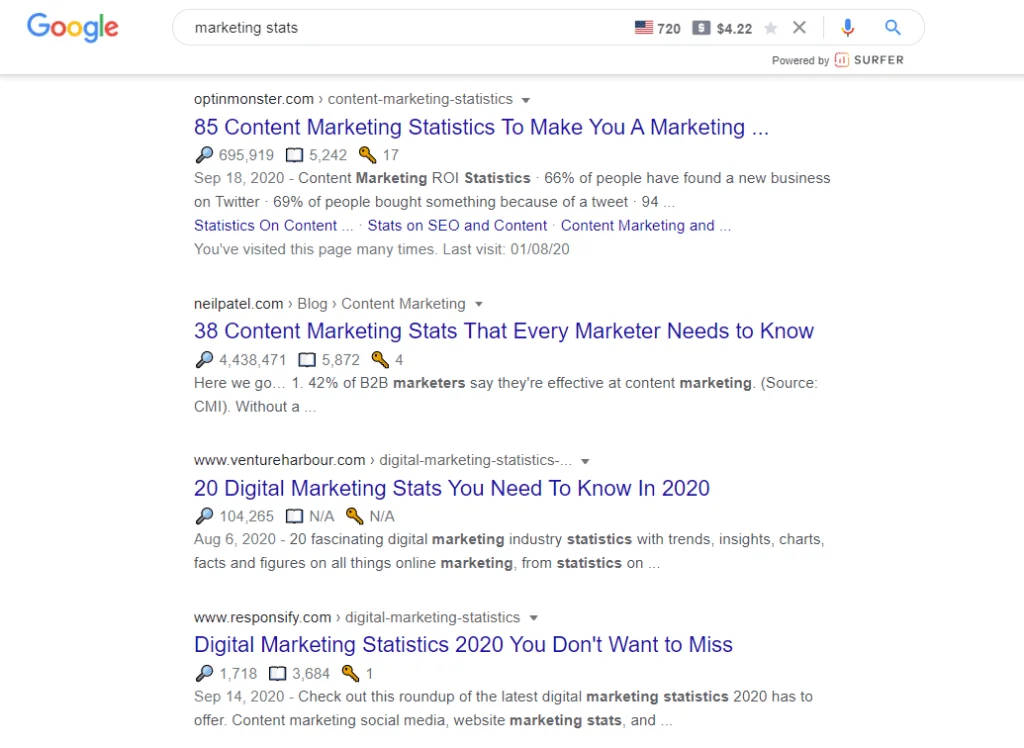Click the 3,684 word count value
The height and width of the screenshot is (748, 1024).
pyautogui.click(x=311, y=674)
